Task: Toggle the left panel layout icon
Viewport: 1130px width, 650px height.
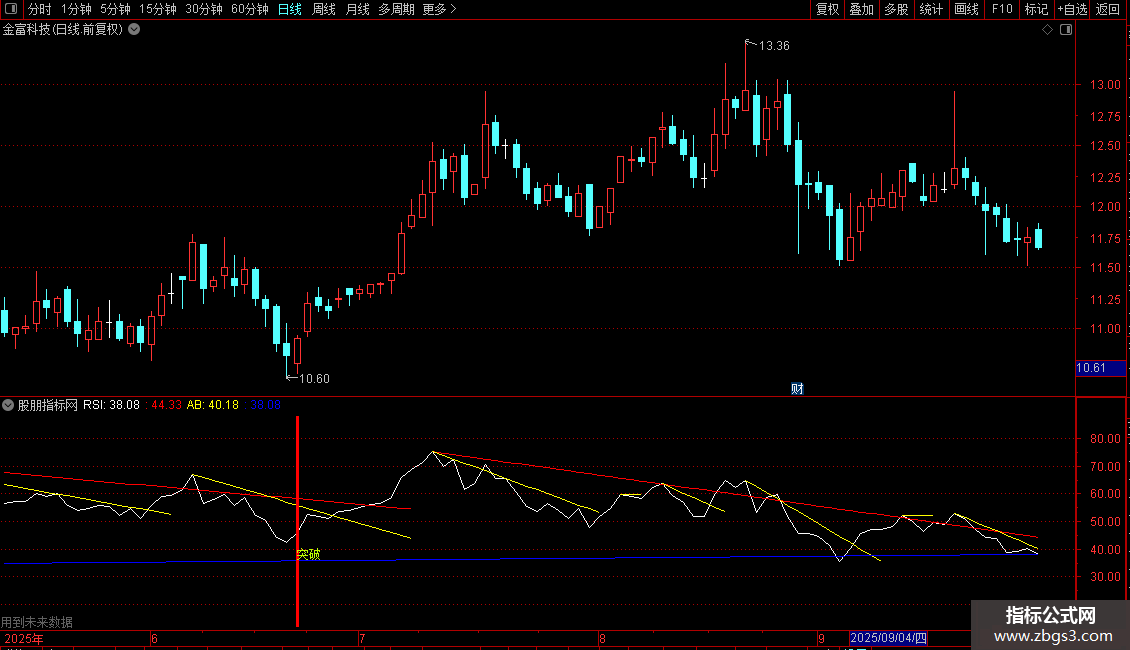Action: click(11, 9)
